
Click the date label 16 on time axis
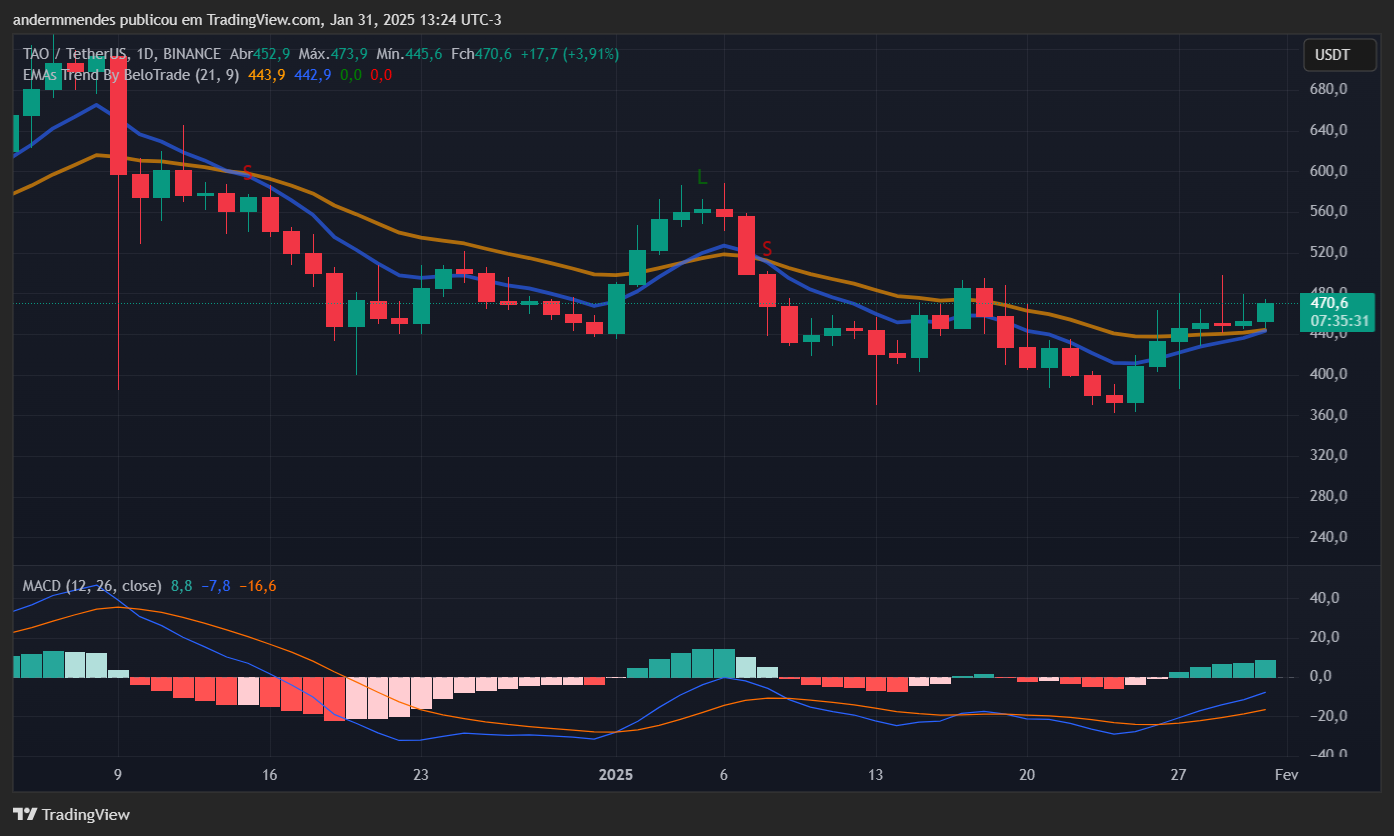tap(269, 775)
